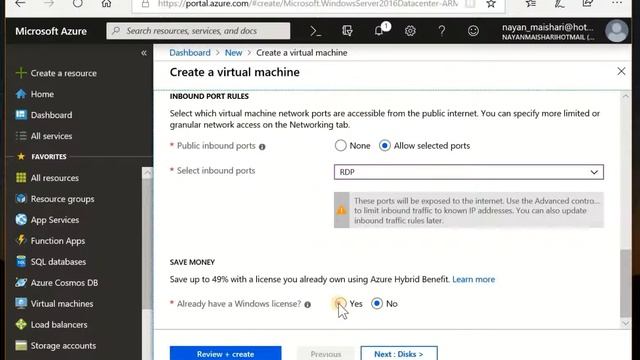Click browser more options ellipsis
This screenshot has width=640, height=360.
click(617, 3)
